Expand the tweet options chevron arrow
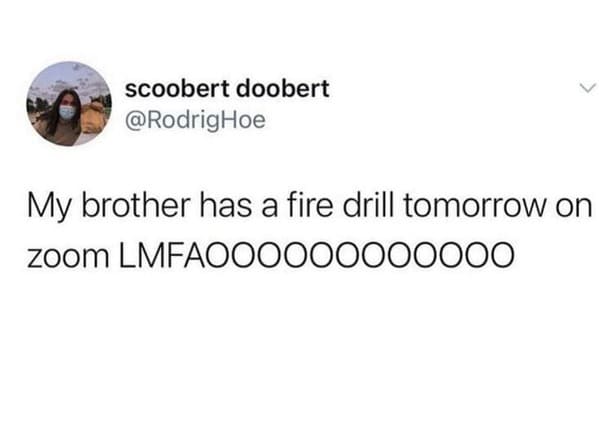Viewport: 599px width, 428px height. pos(587,88)
